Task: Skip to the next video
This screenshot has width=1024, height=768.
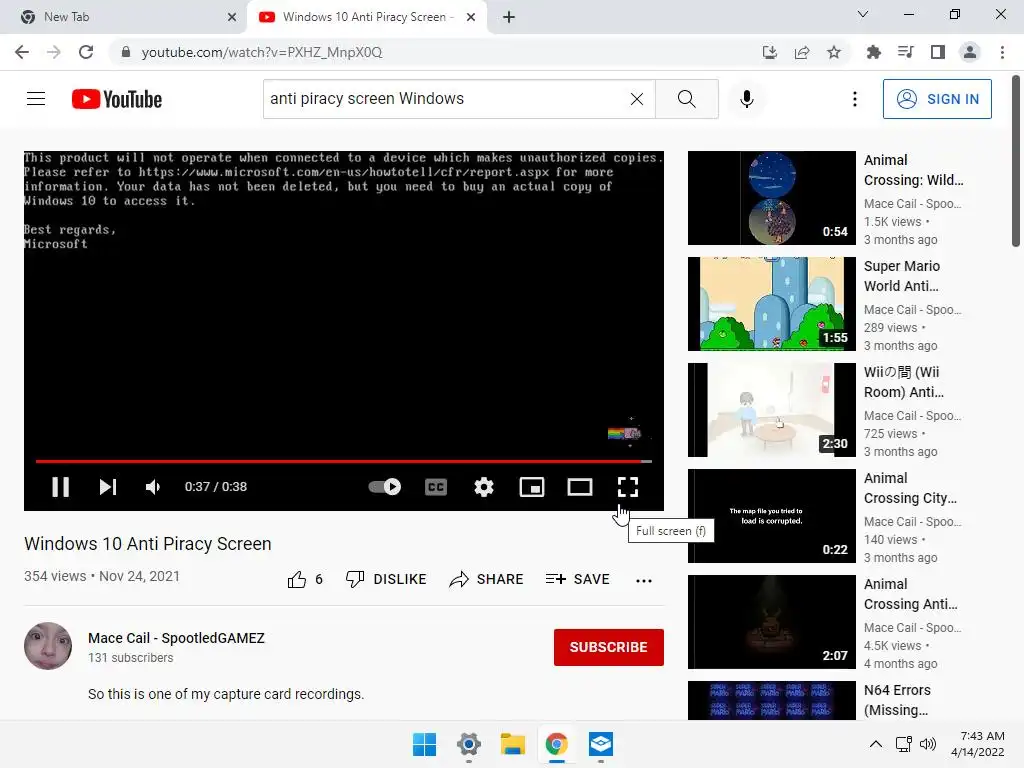Action: (108, 487)
